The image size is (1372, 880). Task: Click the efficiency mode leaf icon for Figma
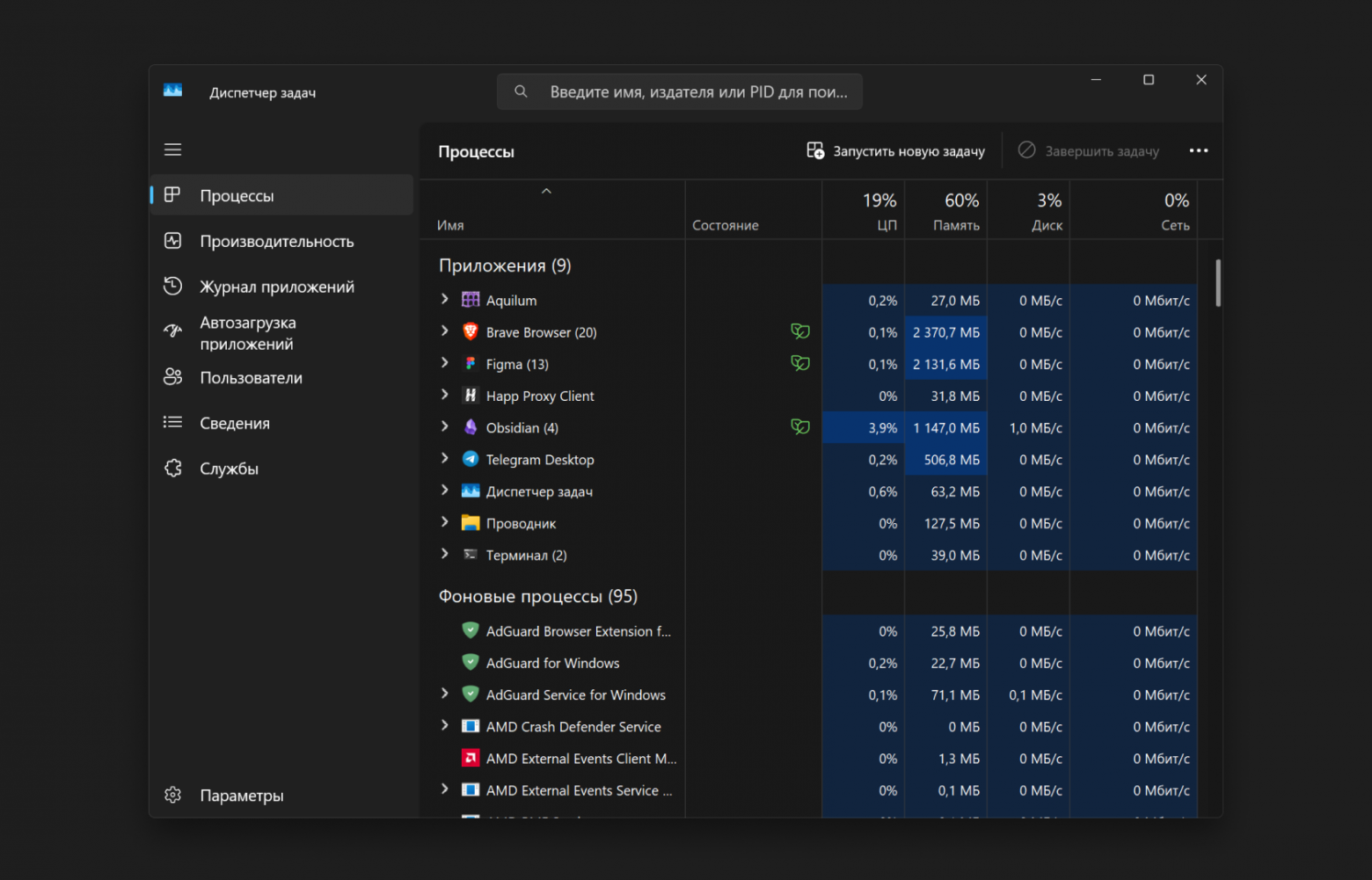pyautogui.click(x=800, y=363)
